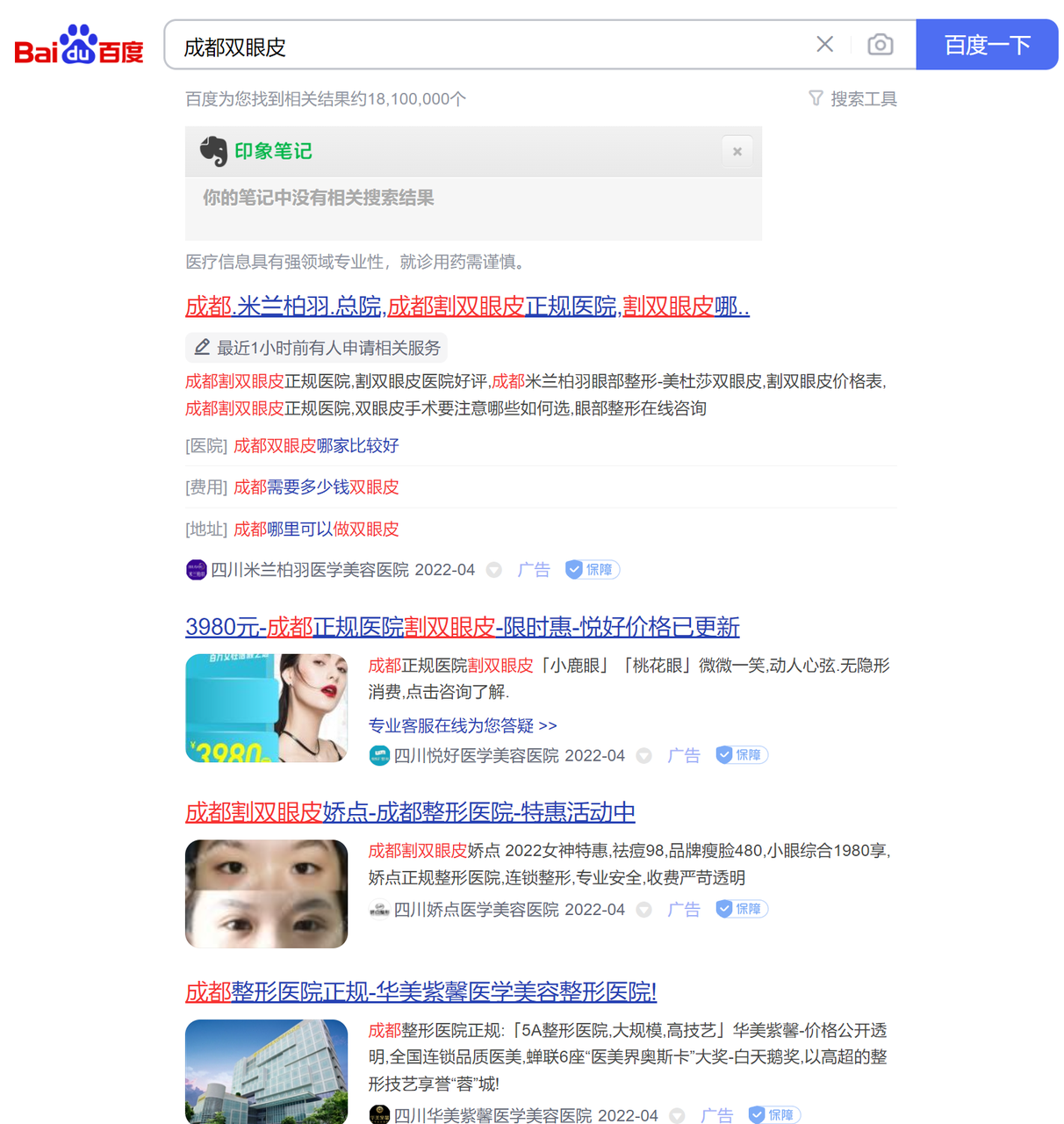Open image search via the camera icon

tap(880, 45)
